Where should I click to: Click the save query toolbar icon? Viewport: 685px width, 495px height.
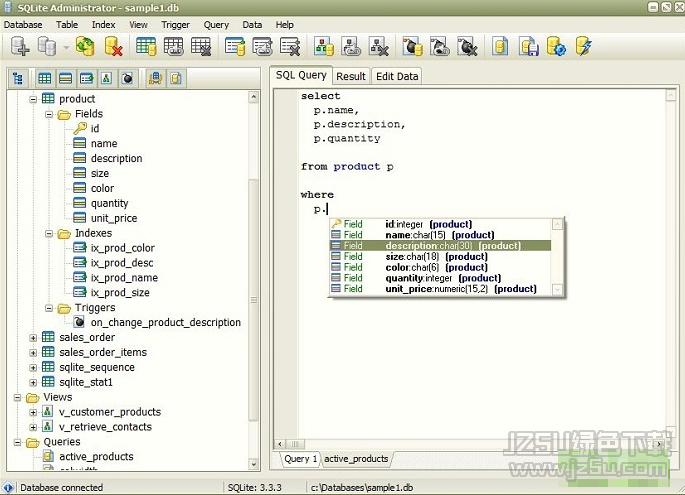529,46
